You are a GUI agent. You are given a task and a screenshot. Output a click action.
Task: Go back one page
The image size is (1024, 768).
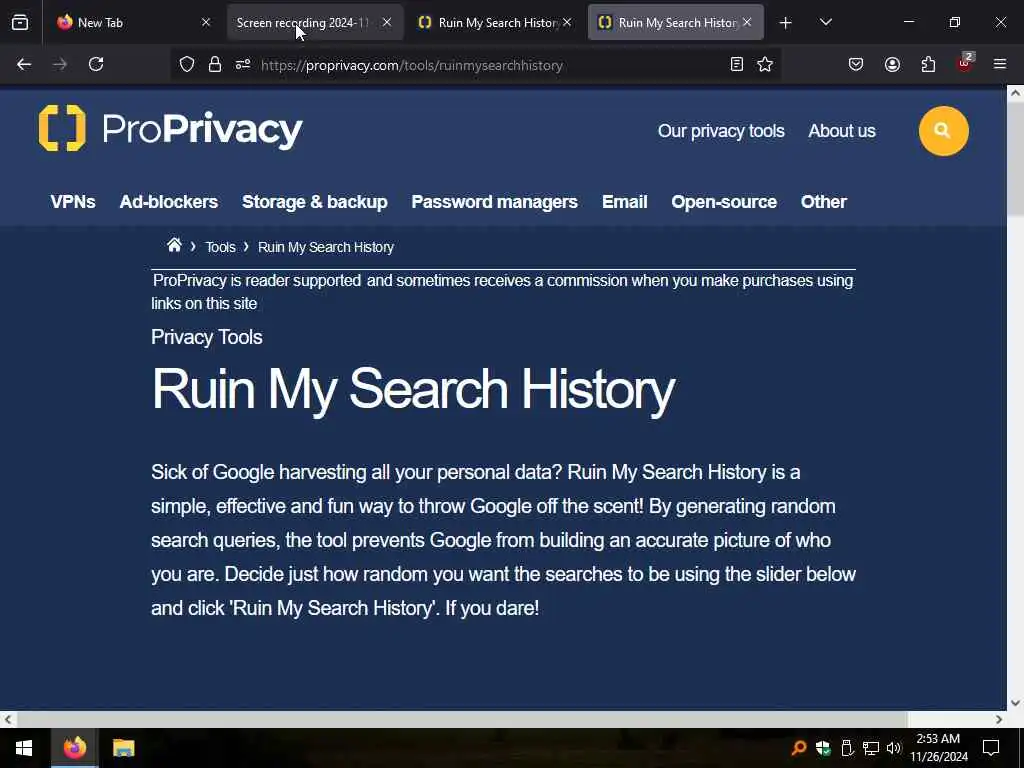pyautogui.click(x=24, y=64)
